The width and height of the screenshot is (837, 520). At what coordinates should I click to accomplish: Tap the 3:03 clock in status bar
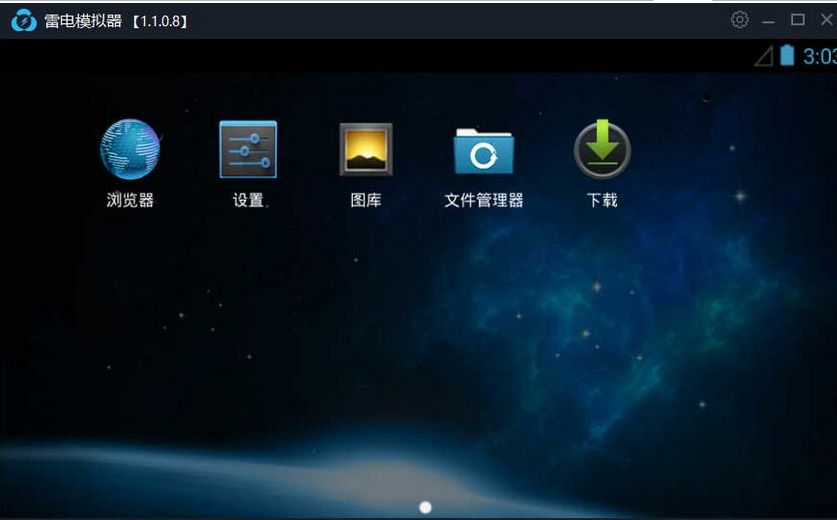coord(820,56)
